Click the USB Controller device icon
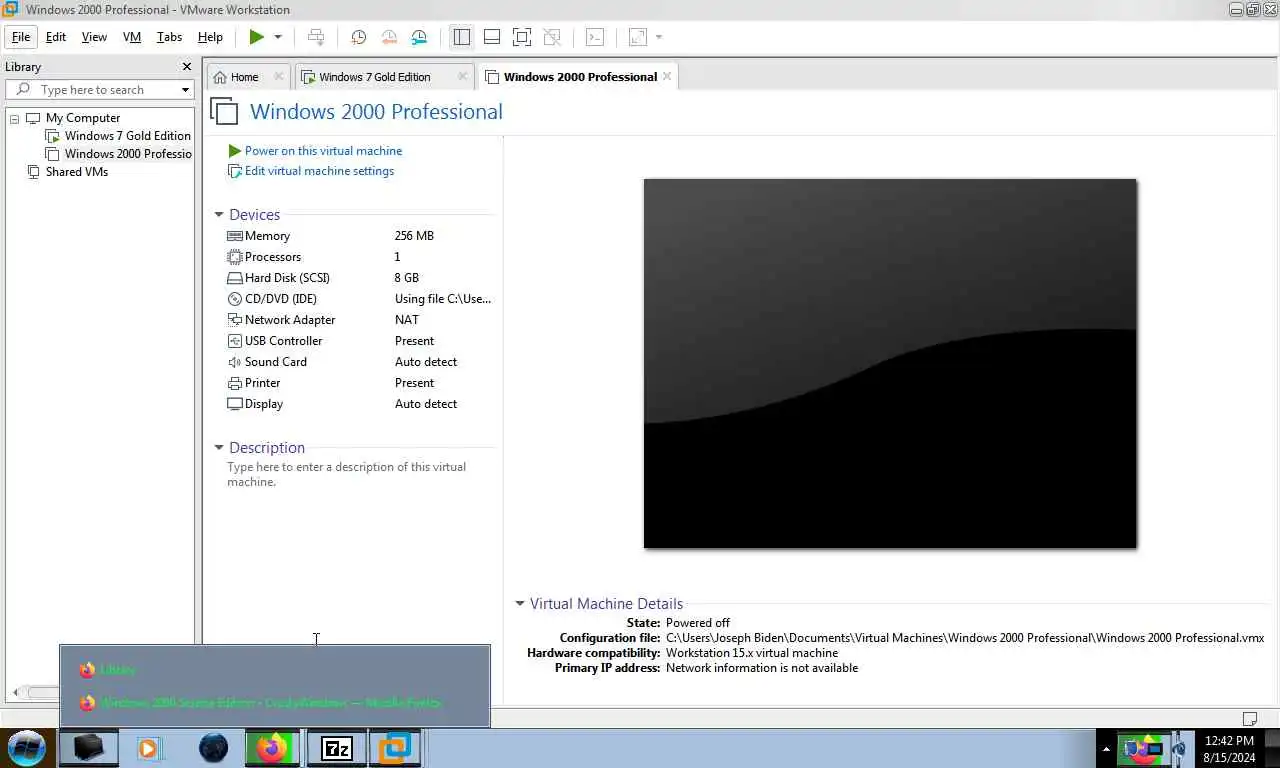 pos(235,341)
